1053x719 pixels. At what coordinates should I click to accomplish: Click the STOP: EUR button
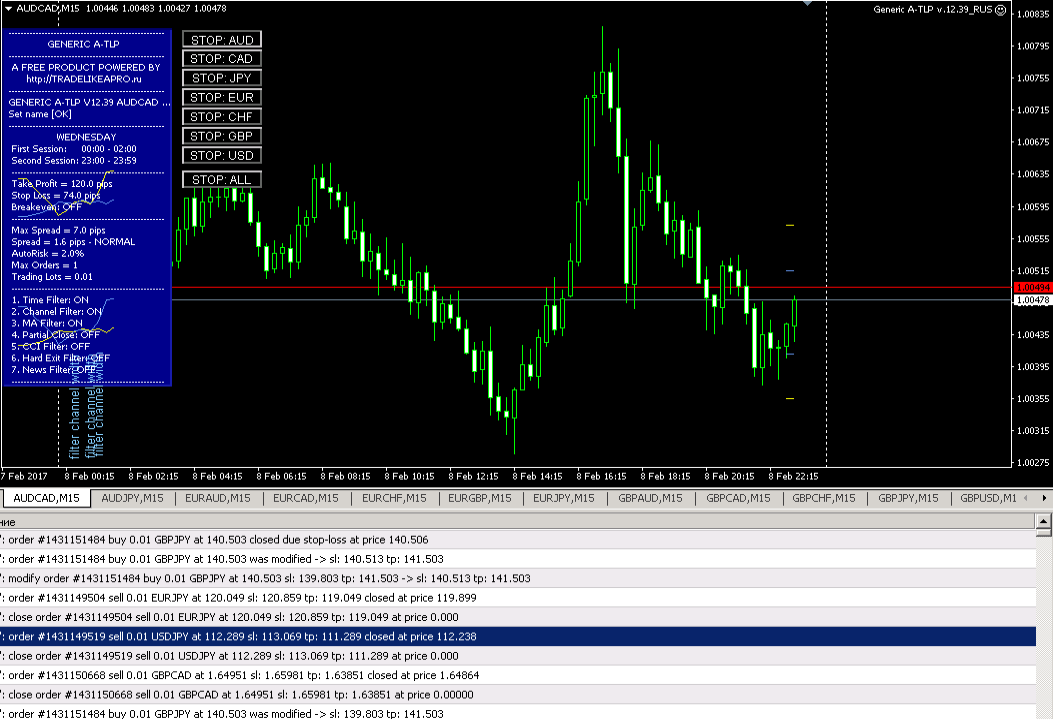[x=222, y=97]
